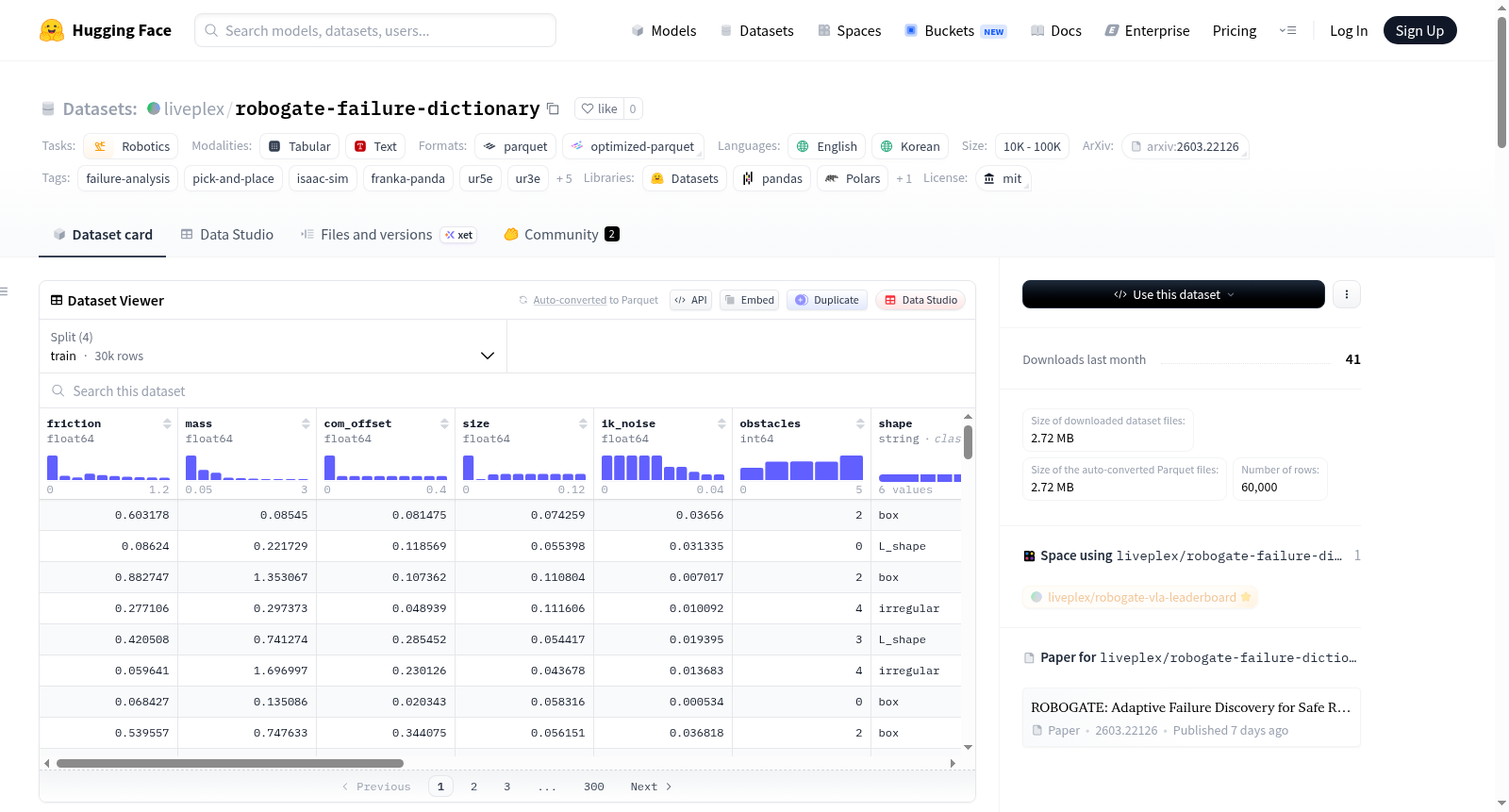
Task: Sort by the ik_noise column icon
Action: 721,423
